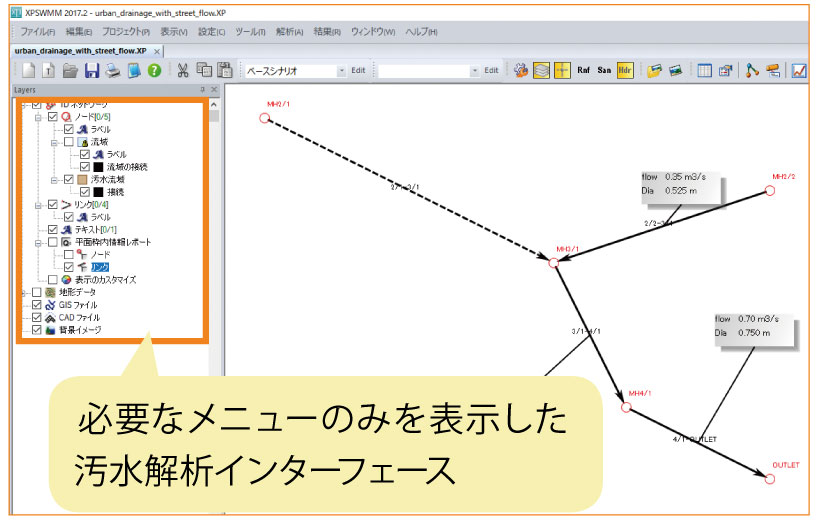Switch to Rnf runoff mode
The height and width of the screenshot is (524, 818).
(583, 70)
